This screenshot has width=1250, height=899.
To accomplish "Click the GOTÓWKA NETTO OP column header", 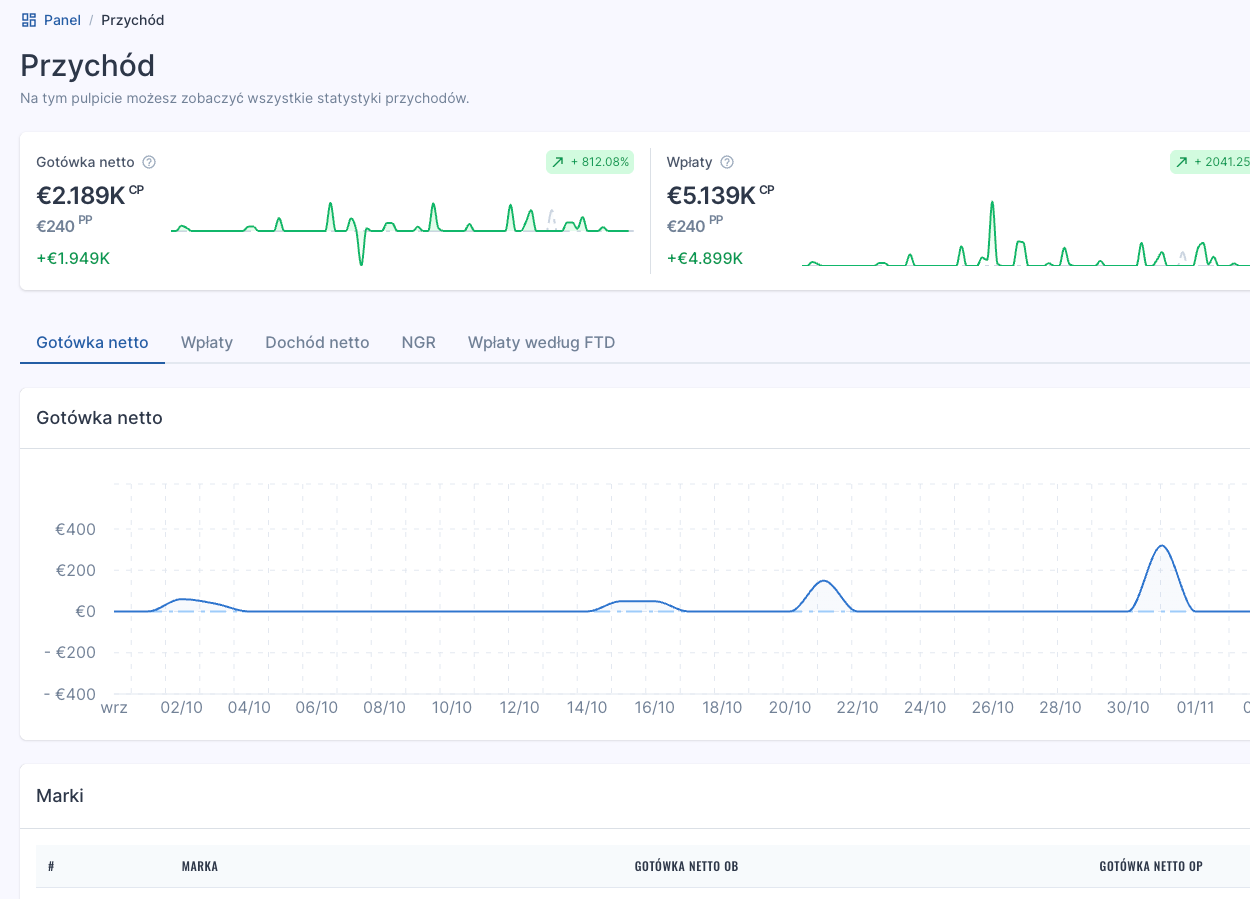I will tap(1151, 866).
